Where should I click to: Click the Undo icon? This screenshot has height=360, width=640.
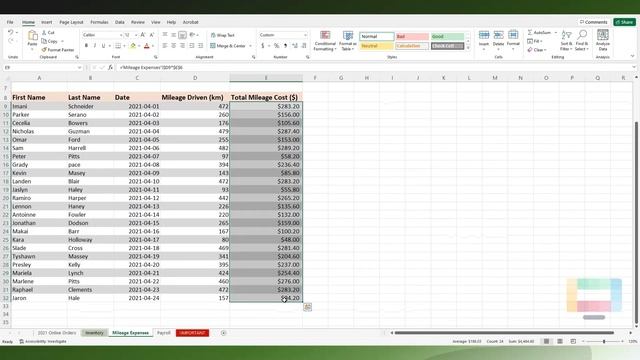[11, 32]
